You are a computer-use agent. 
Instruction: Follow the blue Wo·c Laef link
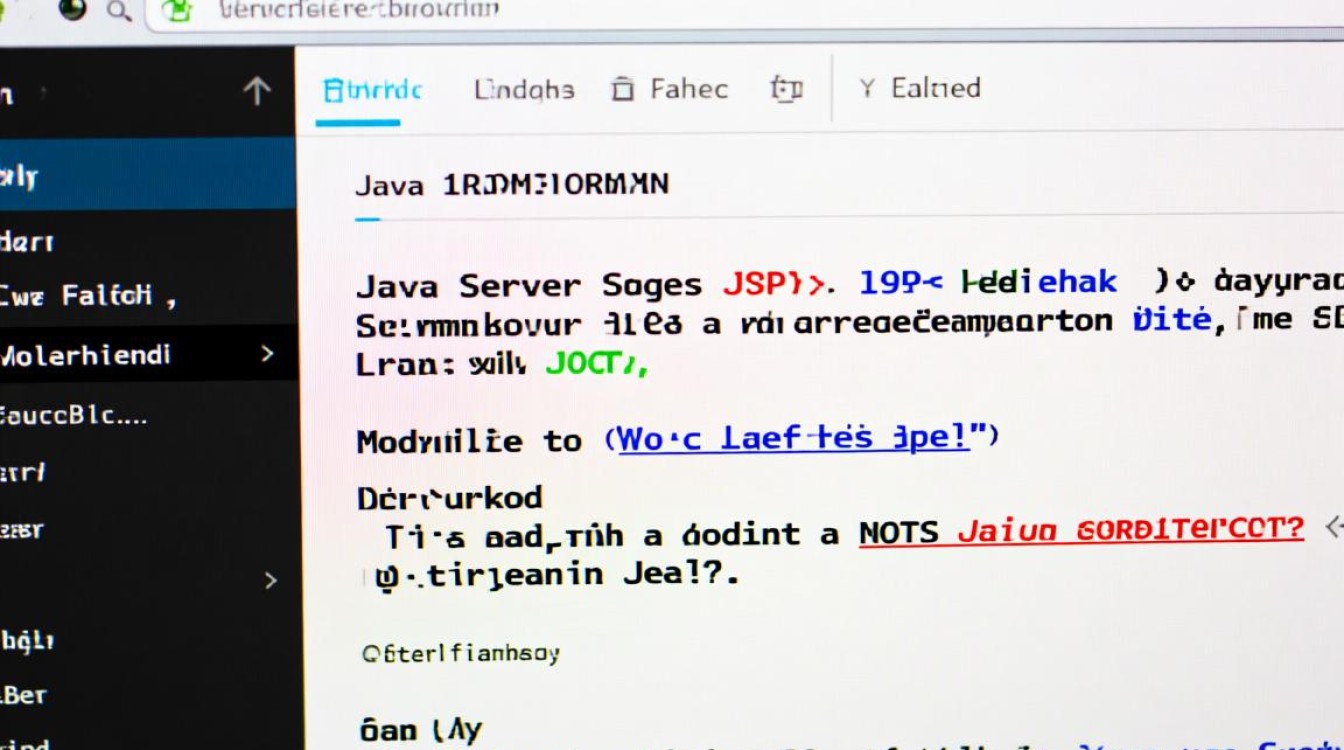coord(794,438)
